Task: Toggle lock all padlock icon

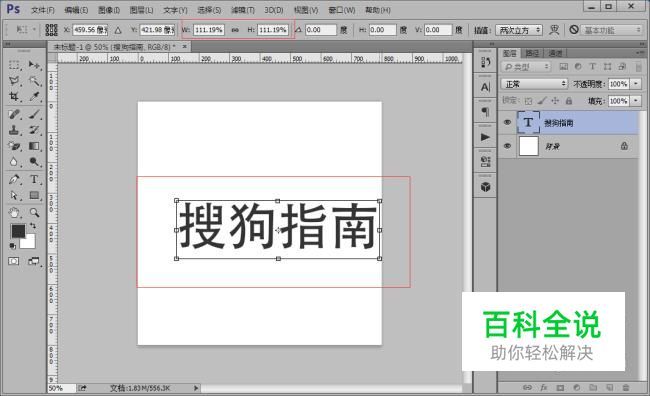Action: [x=569, y=101]
